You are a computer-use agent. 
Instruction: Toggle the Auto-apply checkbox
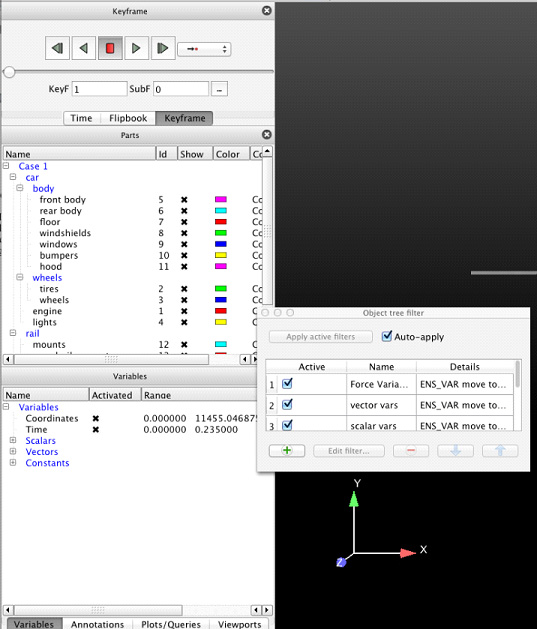pos(387,336)
